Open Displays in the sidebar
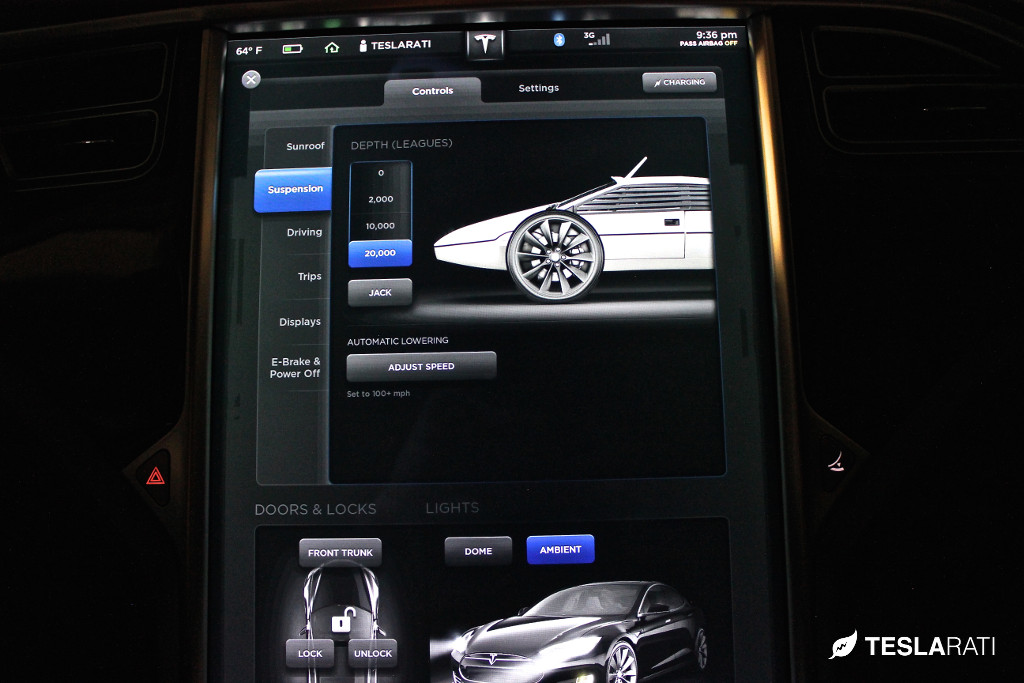Image resolution: width=1024 pixels, height=683 pixels. coord(300,322)
